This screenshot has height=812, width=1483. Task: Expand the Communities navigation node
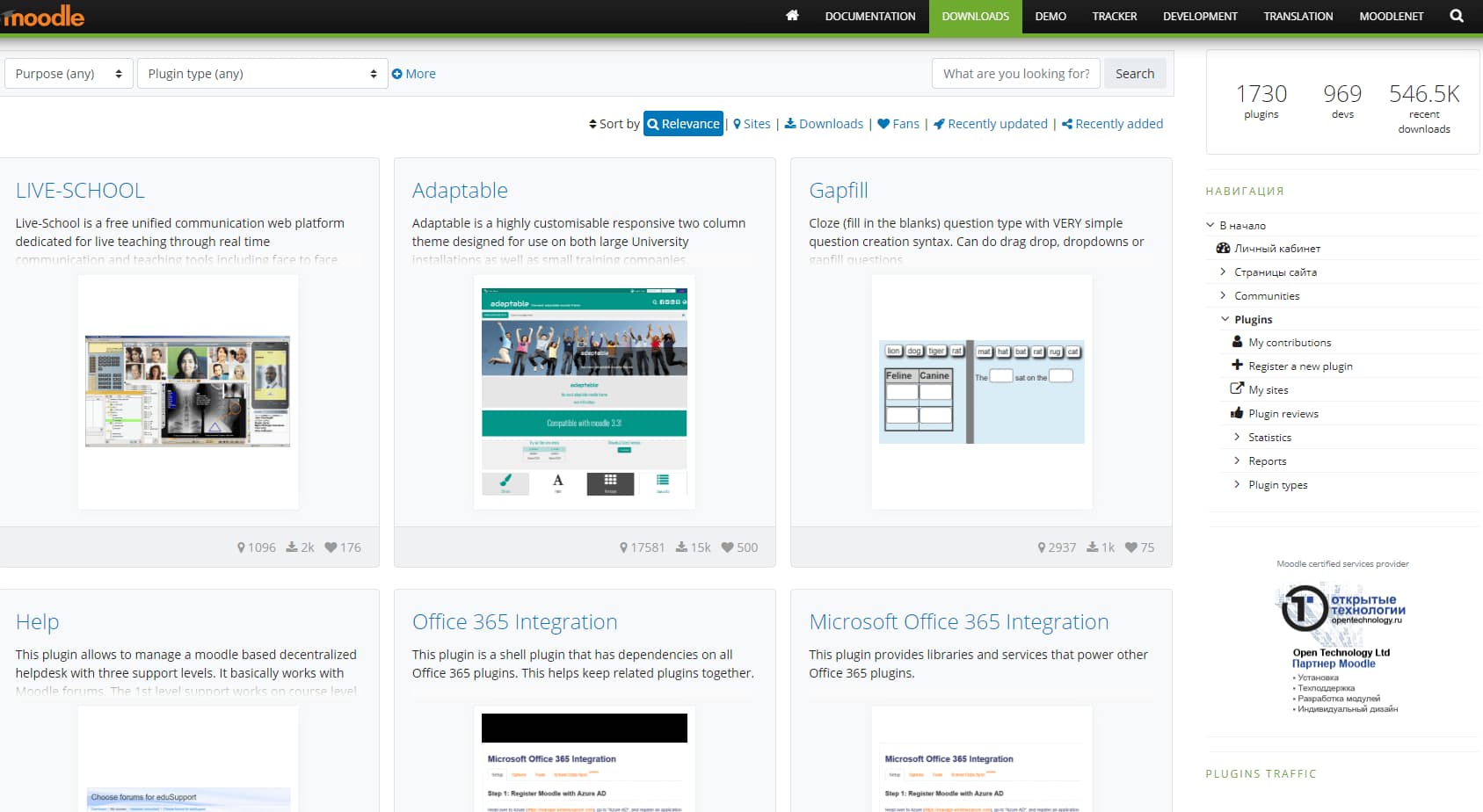[x=1223, y=295]
